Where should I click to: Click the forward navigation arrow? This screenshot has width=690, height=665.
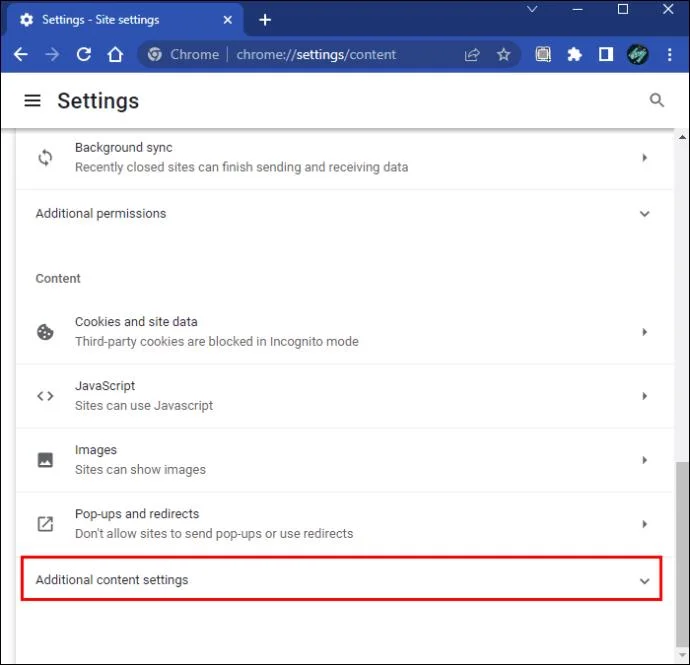(x=52, y=55)
